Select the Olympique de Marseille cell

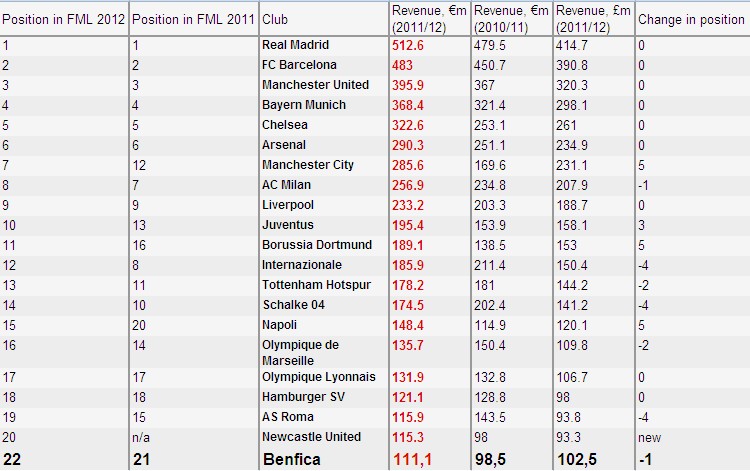(300, 352)
